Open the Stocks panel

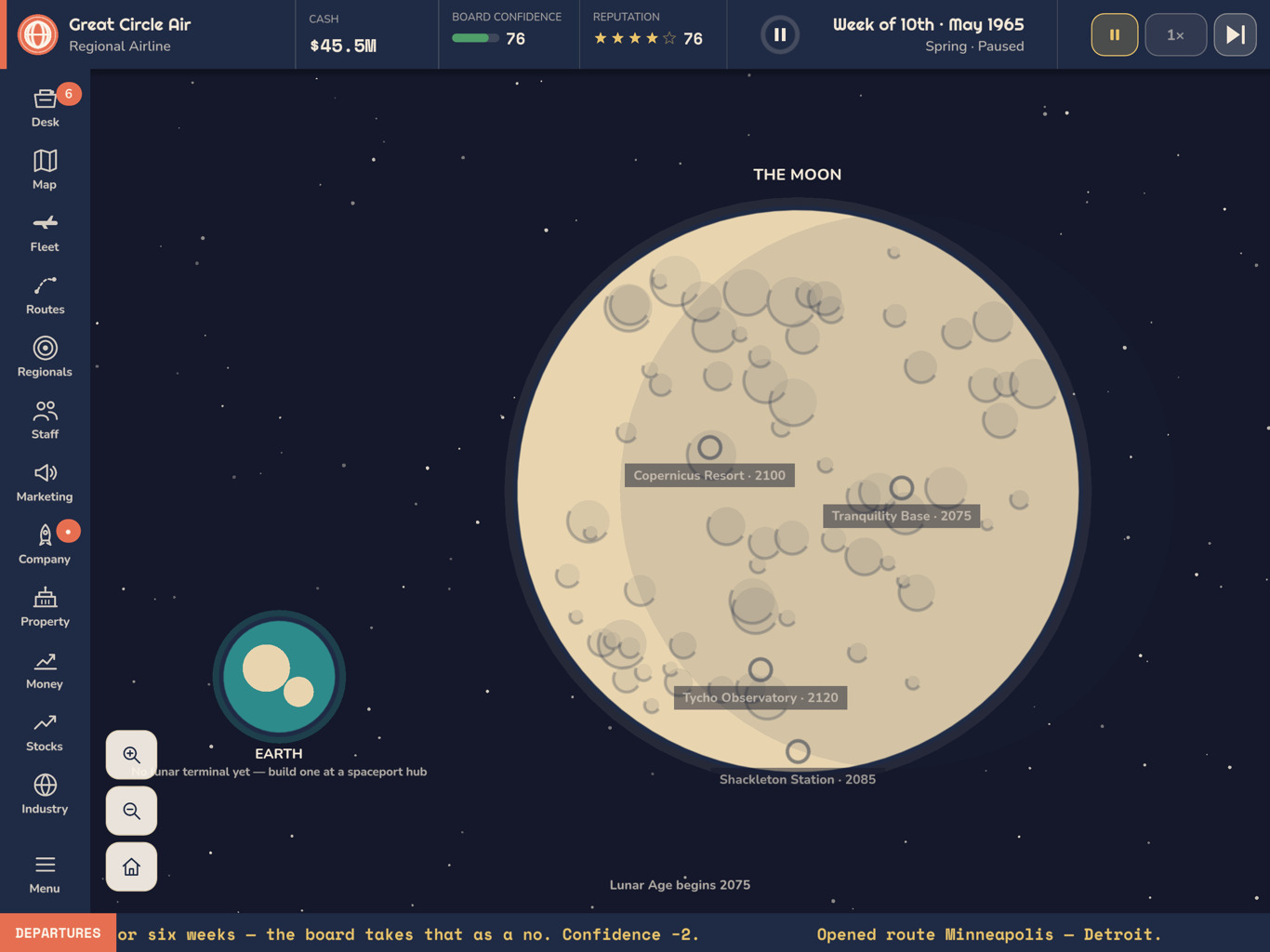45,732
